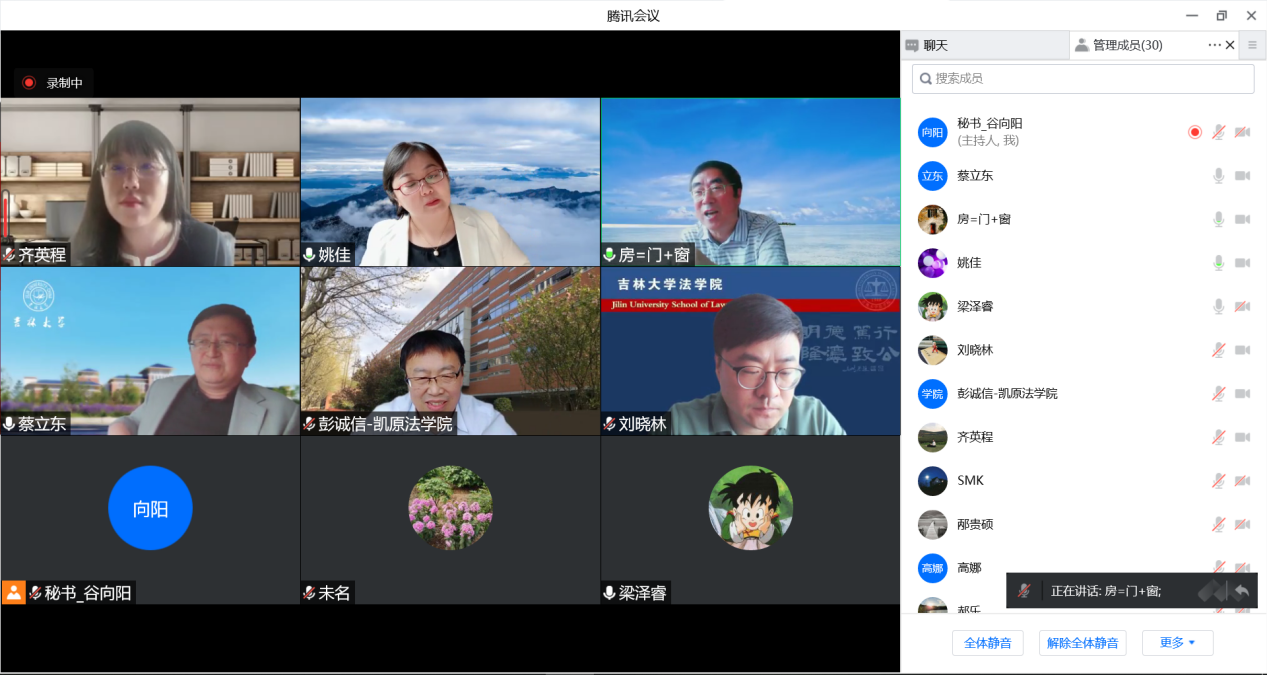The image size is (1267, 675).
Task: Click the orange host icon on 谷向阳's tile
Action: click(x=13, y=592)
